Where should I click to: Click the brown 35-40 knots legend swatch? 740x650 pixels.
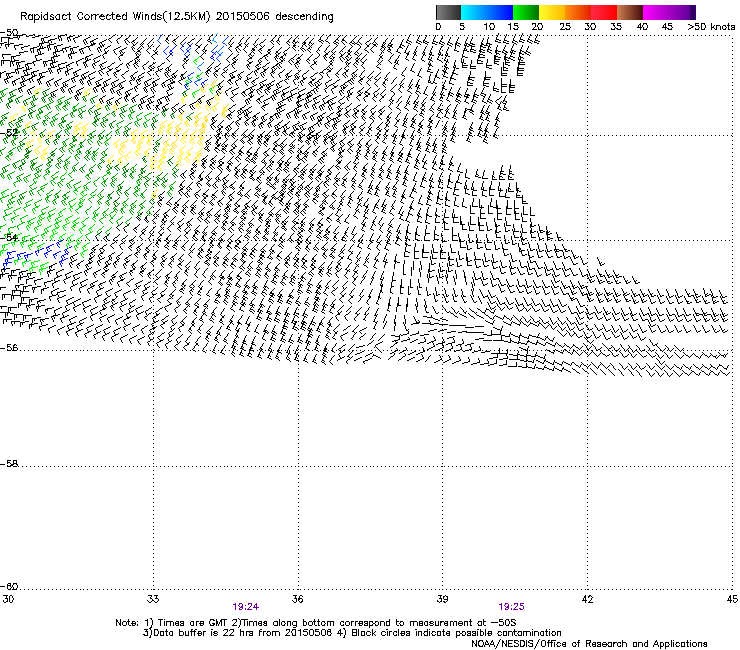[x=630, y=12]
